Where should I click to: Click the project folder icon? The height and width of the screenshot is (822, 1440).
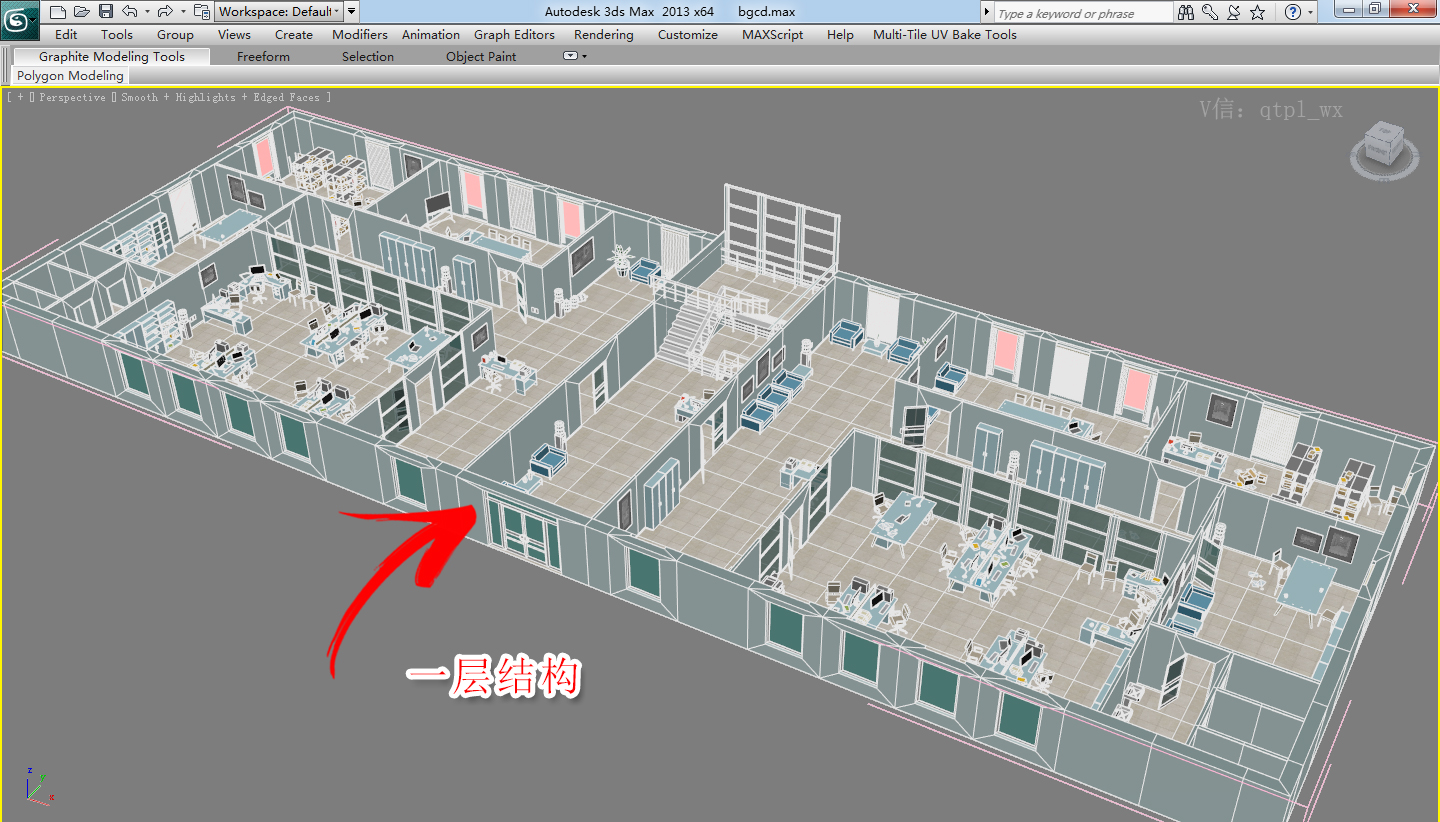tap(202, 12)
